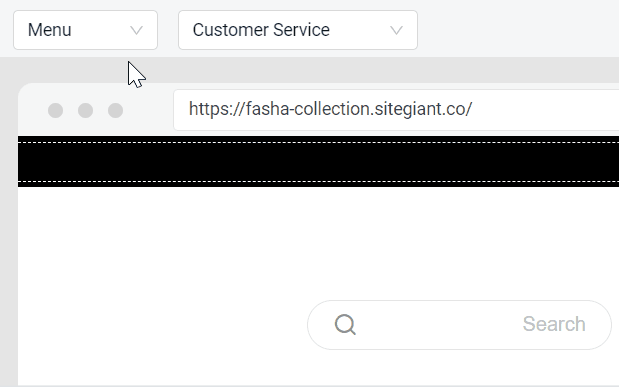The width and height of the screenshot is (619, 387).
Task: Click the first gray dot in preview frame
Action: [x=55, y=110]
